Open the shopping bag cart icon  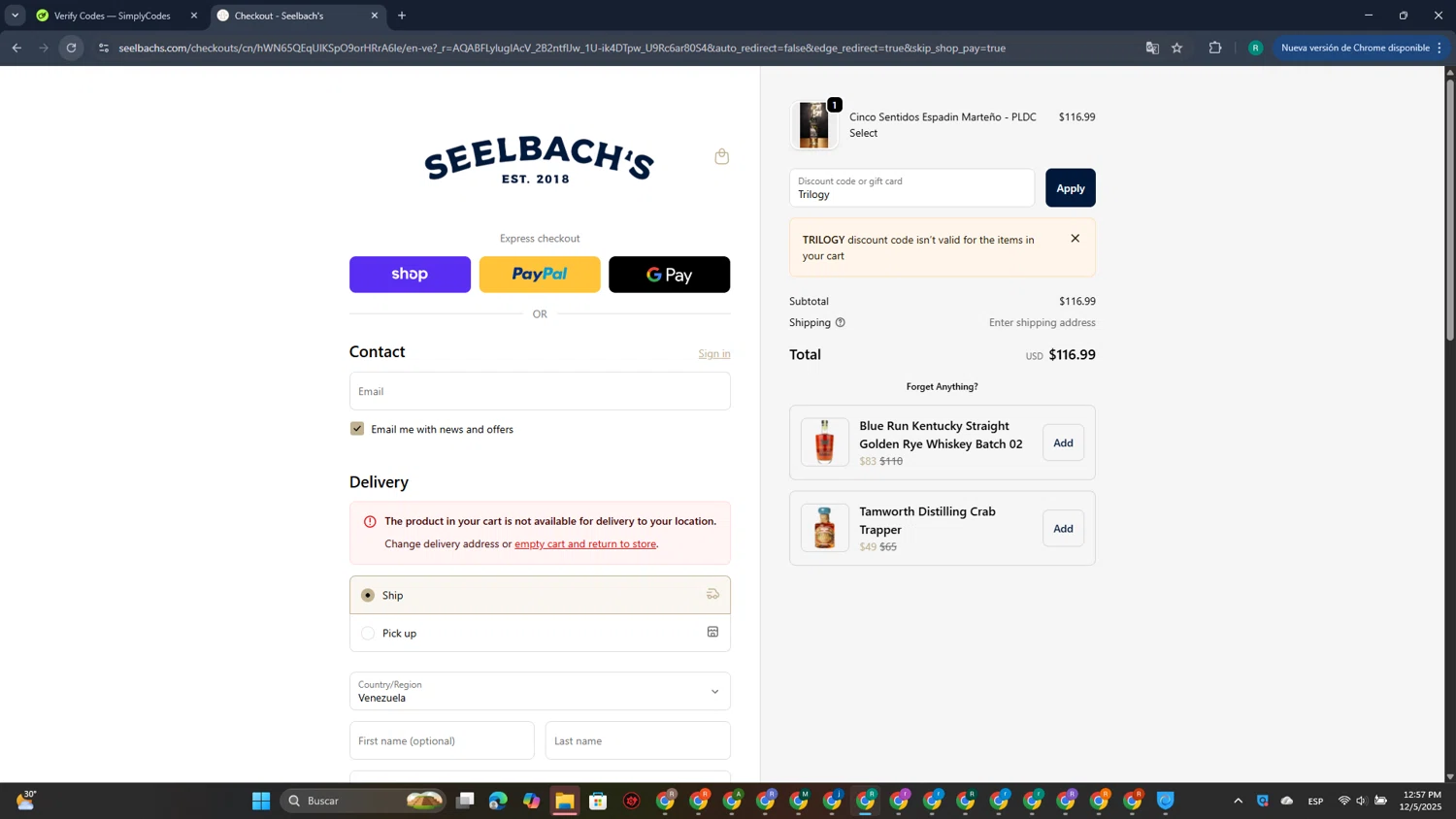point(721,156)
